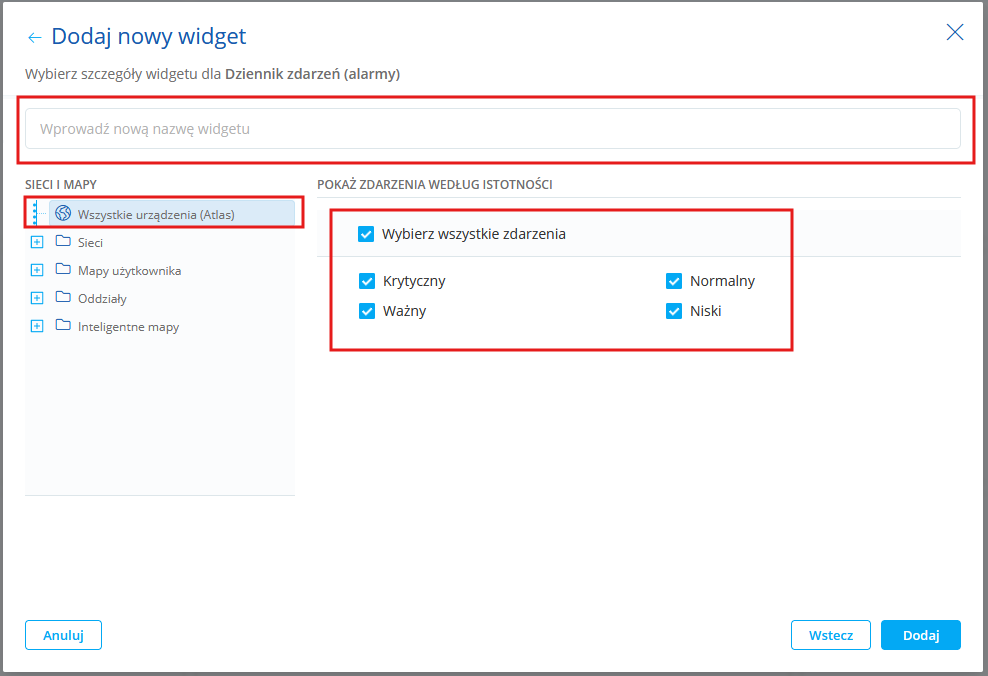Toggle the Wybierz wszystkie zdarzenia checkbox
The height and width of the screenshot is (676, 988).
click(x=366, y=234)
